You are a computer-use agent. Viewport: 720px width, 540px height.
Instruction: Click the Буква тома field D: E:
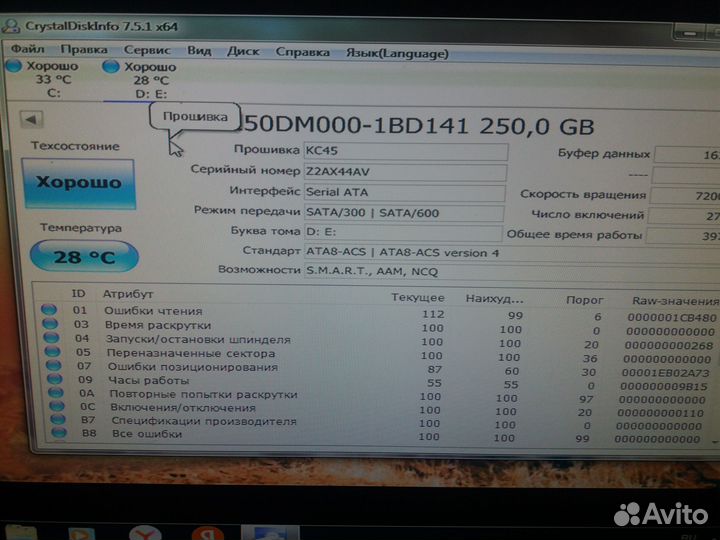pos(402,232)
